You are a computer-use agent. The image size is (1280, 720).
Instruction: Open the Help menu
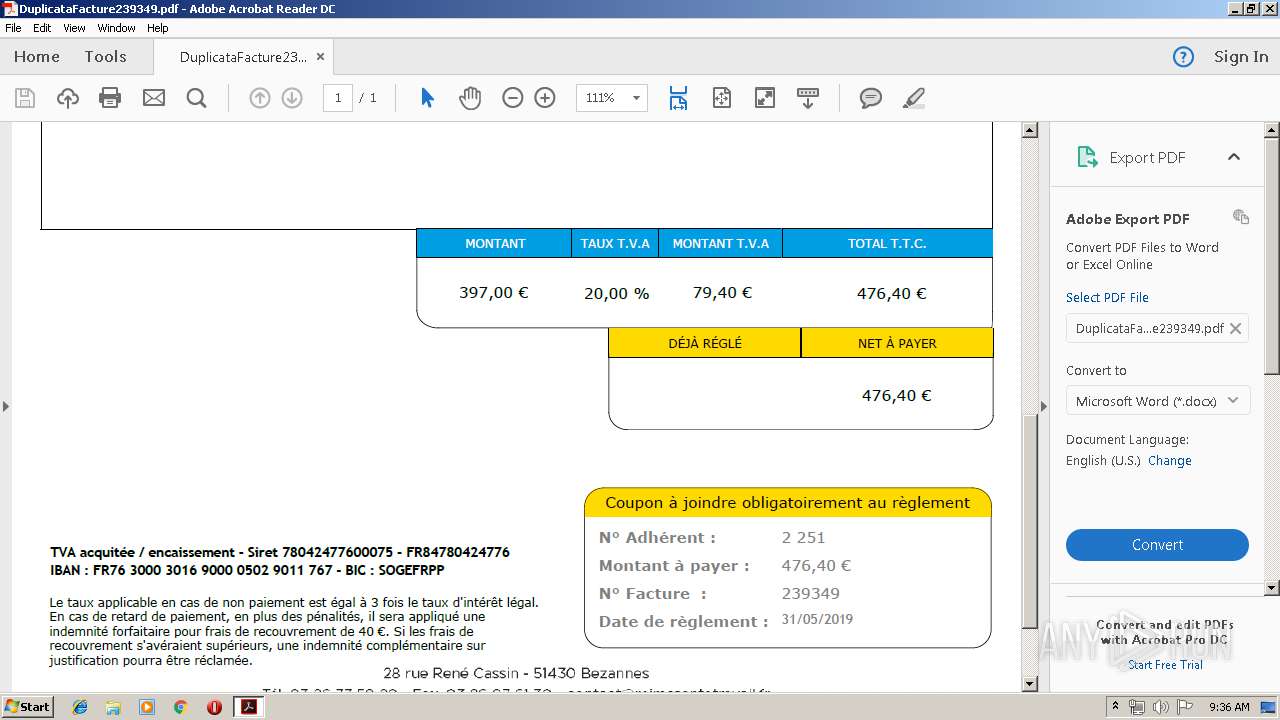158,28
